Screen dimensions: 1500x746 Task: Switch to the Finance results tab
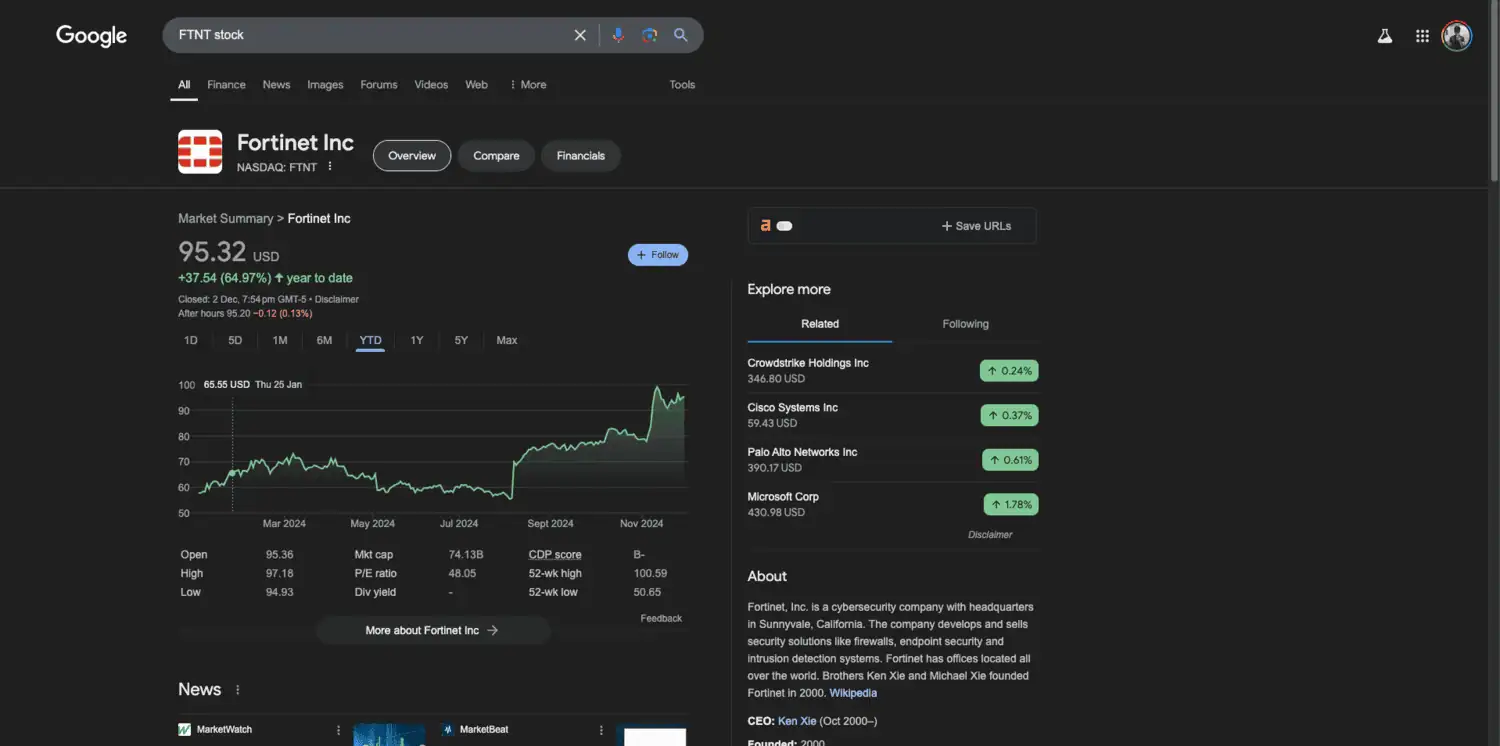coord(226,85)
